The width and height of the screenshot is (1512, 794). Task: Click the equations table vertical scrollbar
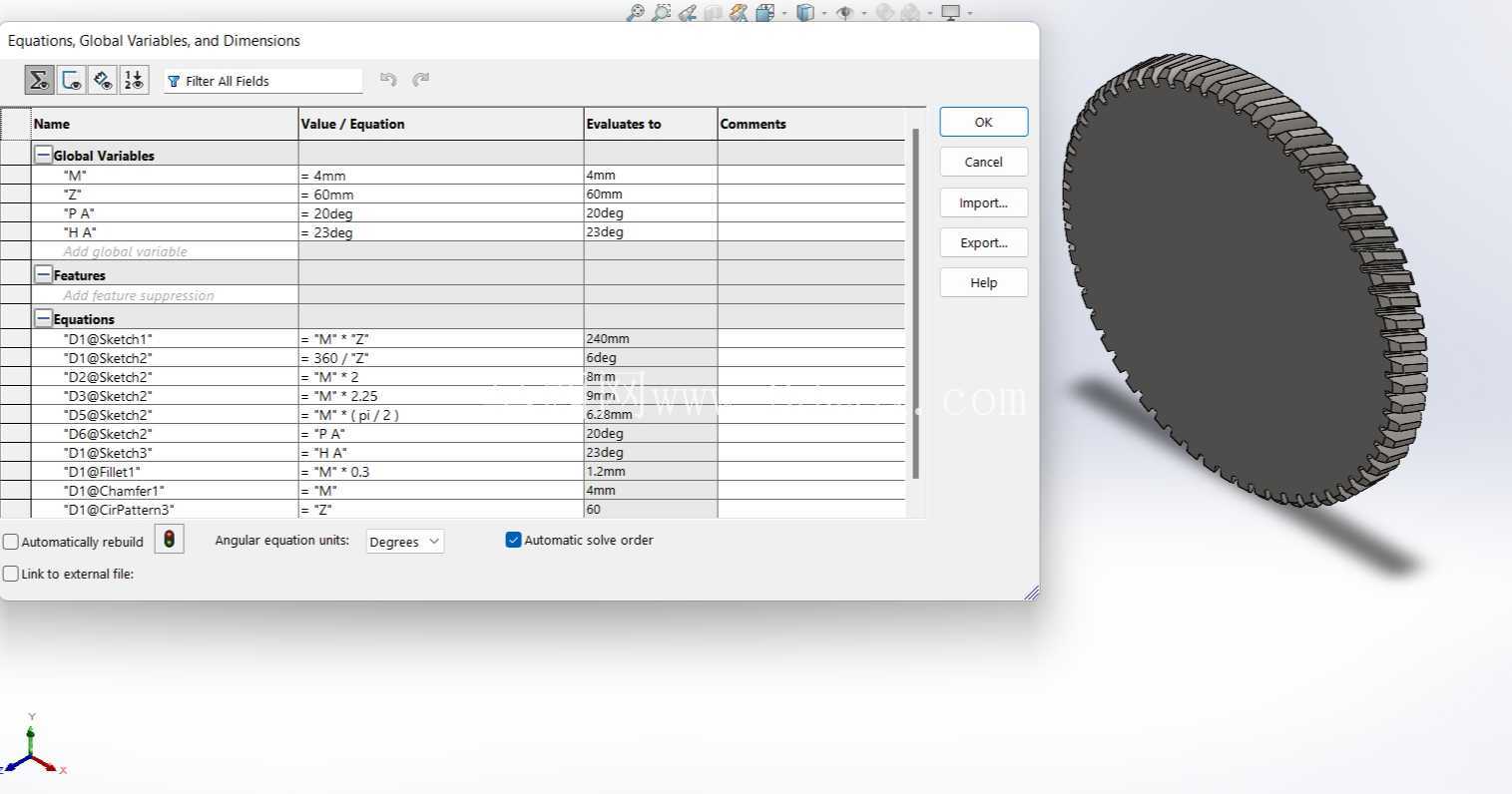[x=917, y=303]
